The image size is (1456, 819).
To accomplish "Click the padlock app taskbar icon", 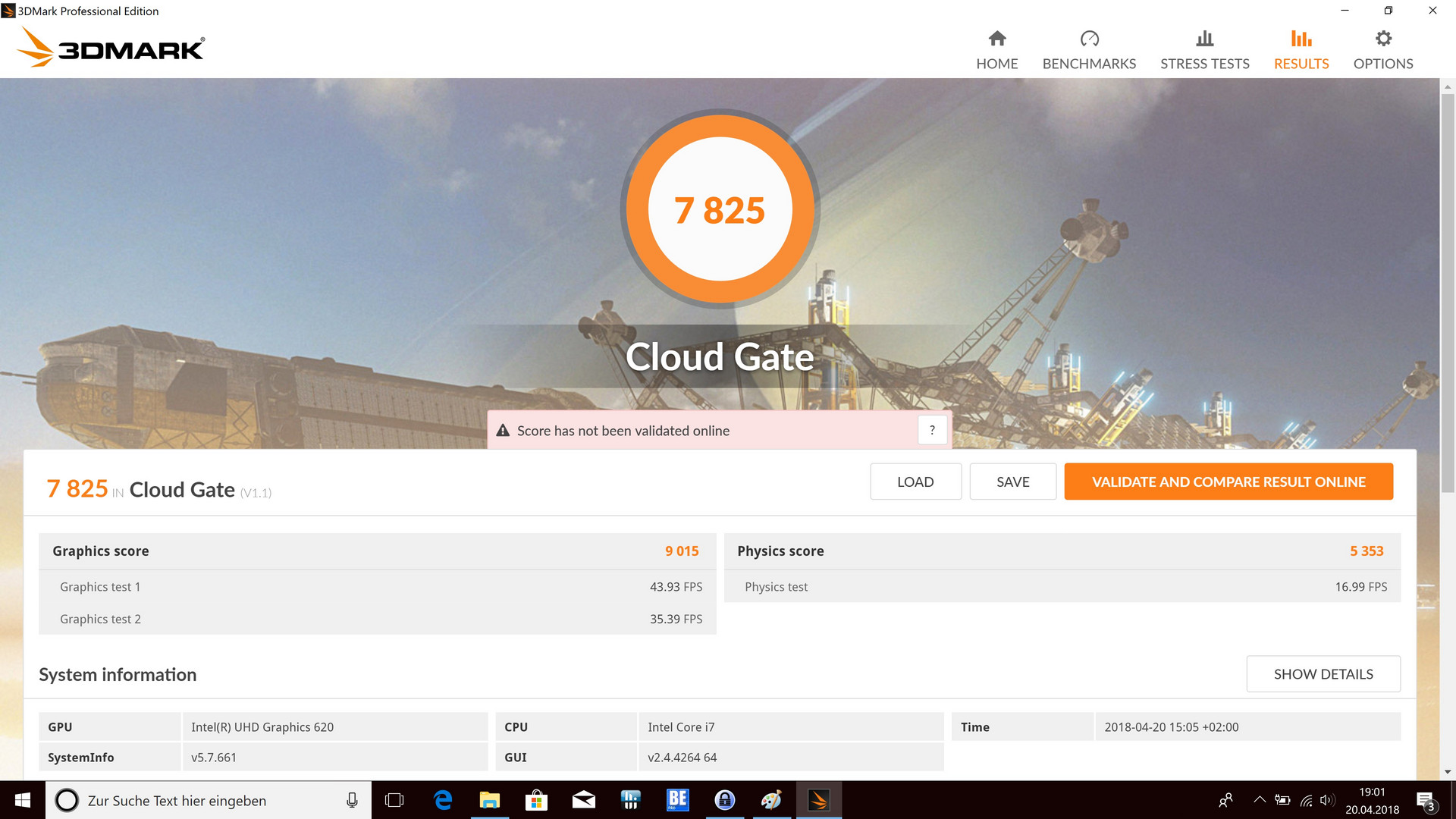I will [725, 800].
